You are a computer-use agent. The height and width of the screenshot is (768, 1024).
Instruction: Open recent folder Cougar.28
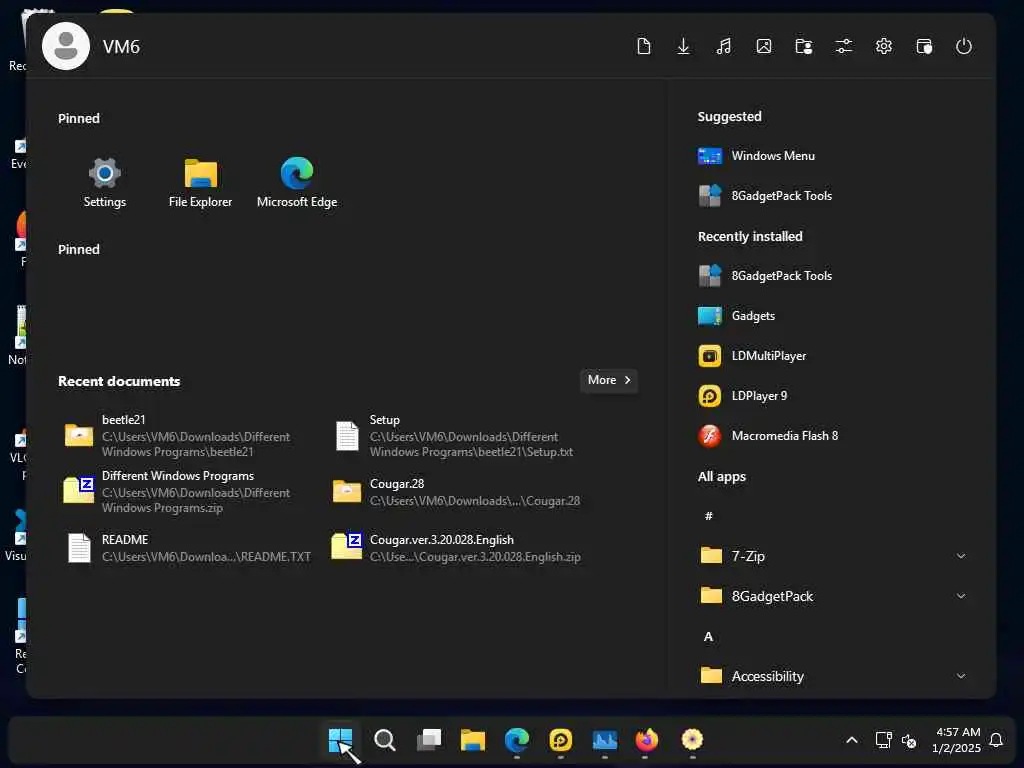(x=457, y=492)
